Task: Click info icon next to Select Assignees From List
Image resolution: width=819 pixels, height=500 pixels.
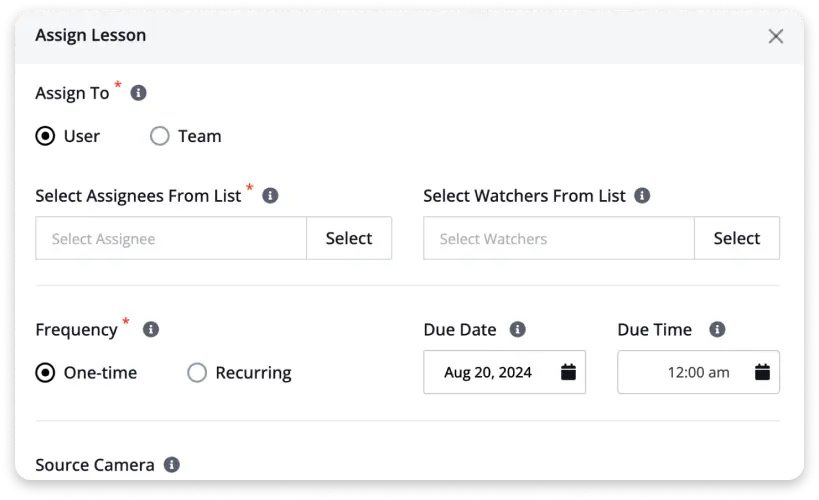Action: tap(270, 196)
